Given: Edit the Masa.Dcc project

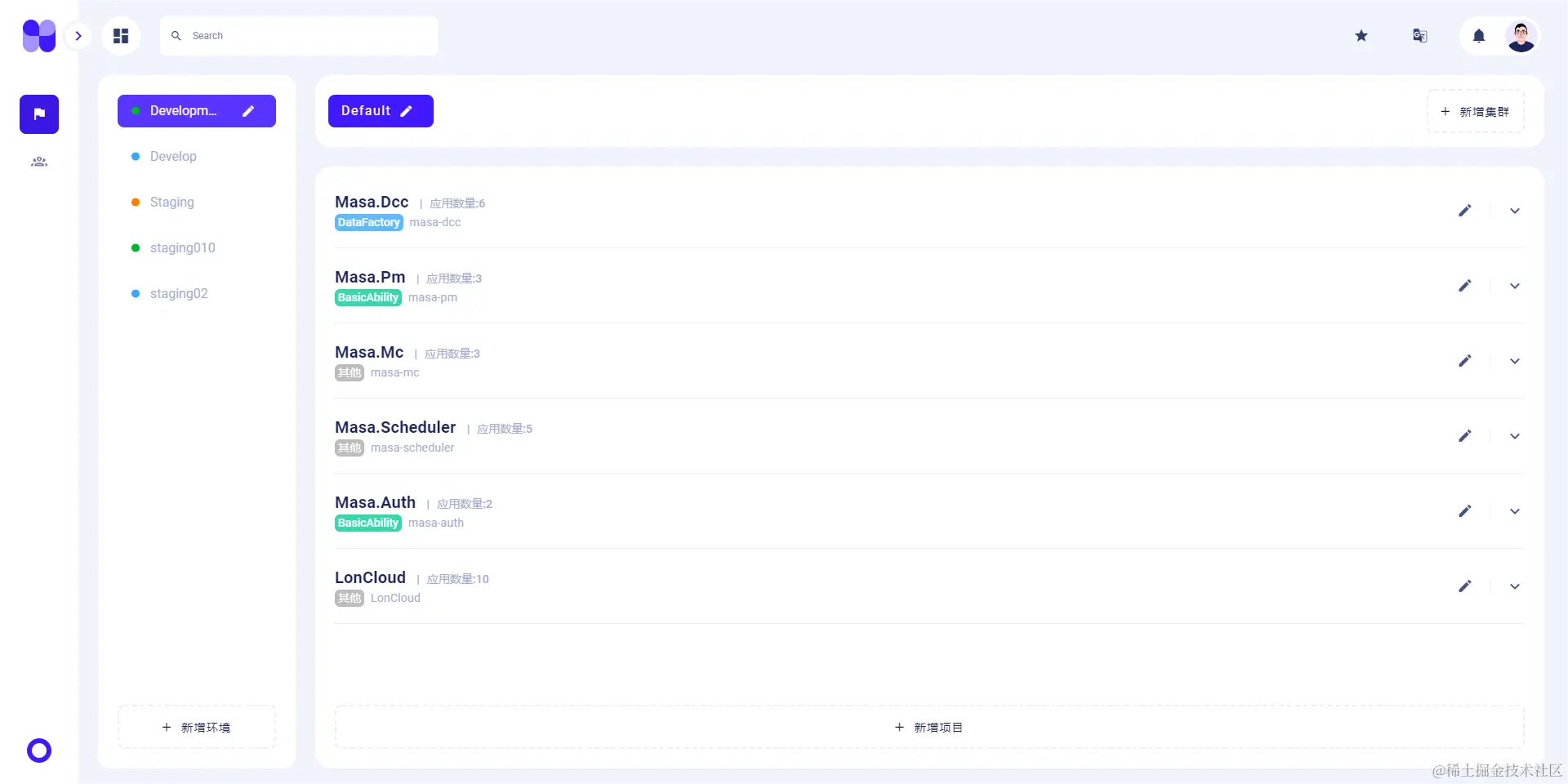Looking at the screenshot, I should tap(1465, 211).
